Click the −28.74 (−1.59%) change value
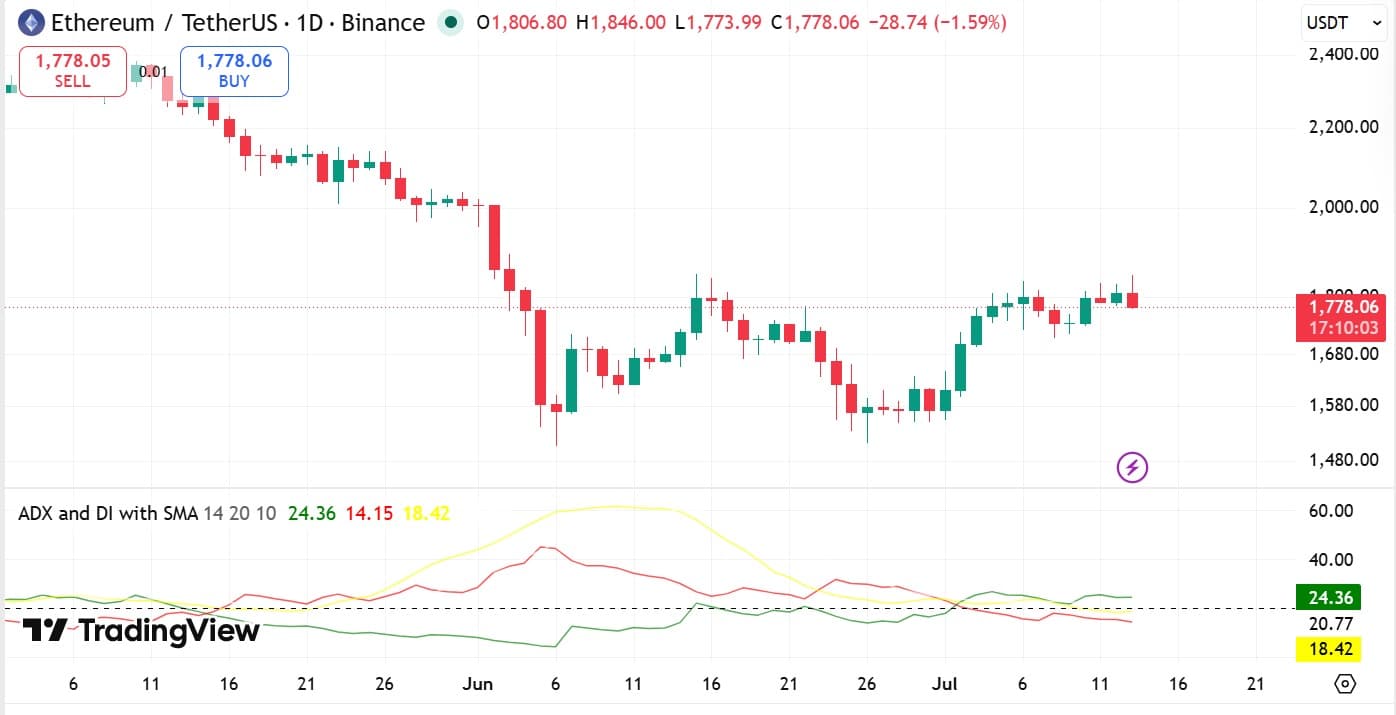 (936, 22)
